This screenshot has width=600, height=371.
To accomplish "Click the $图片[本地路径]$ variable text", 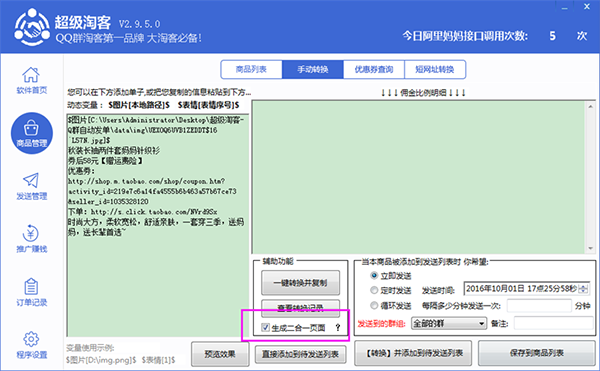I will pyautogui.click(x=139, y=105).
